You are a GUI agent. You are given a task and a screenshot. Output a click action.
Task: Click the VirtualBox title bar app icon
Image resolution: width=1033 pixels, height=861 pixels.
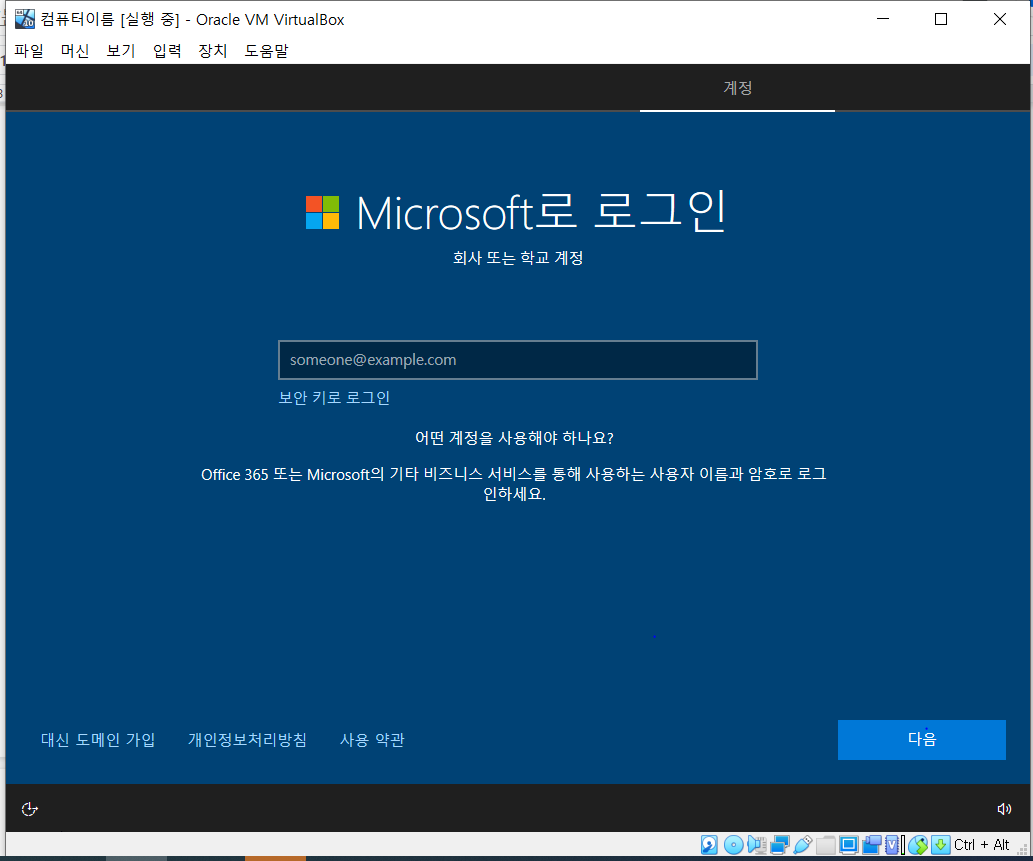pyautogui.click(x=24, y=19)
